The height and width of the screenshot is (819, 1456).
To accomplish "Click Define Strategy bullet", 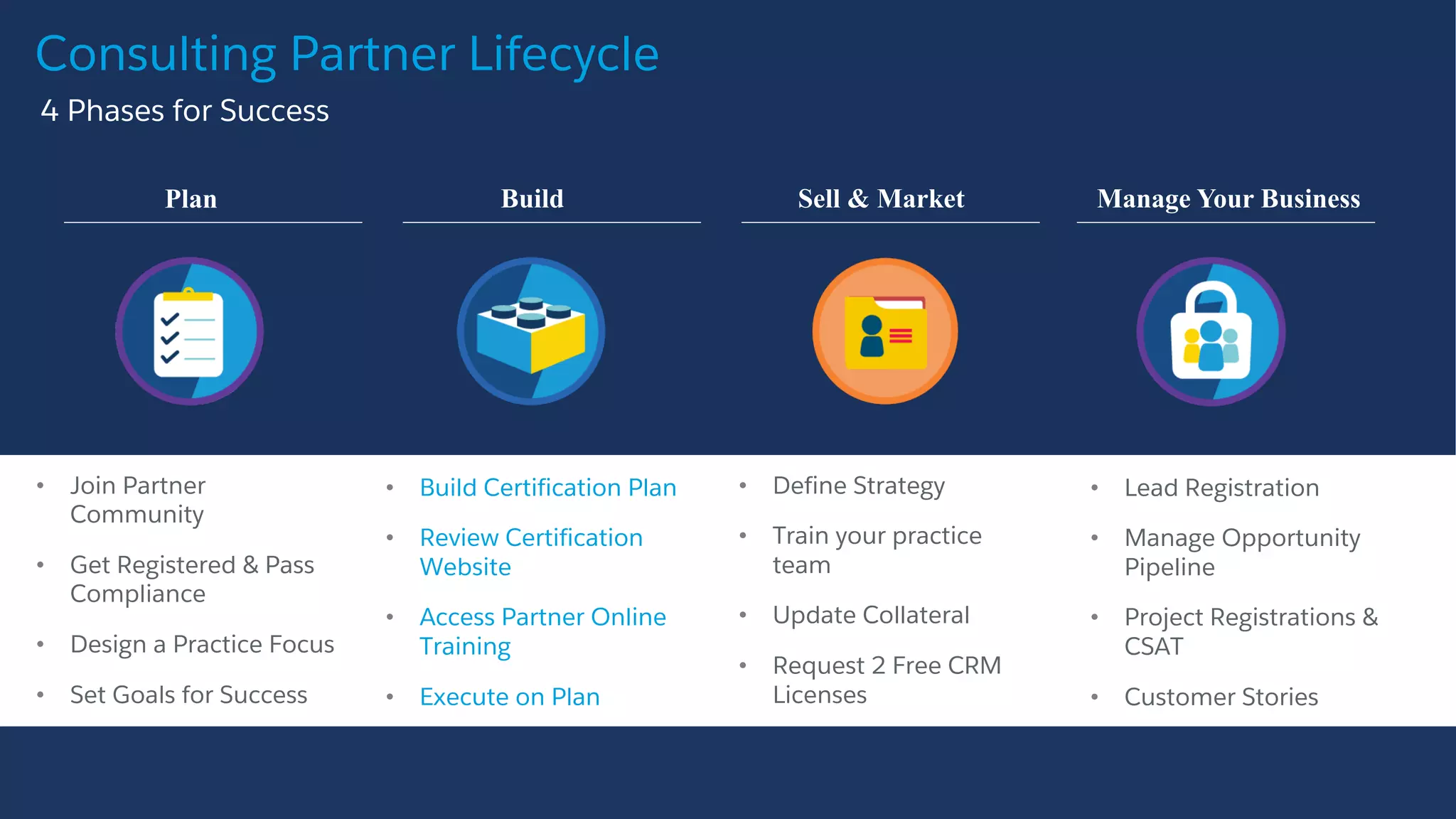I will 859,486.
